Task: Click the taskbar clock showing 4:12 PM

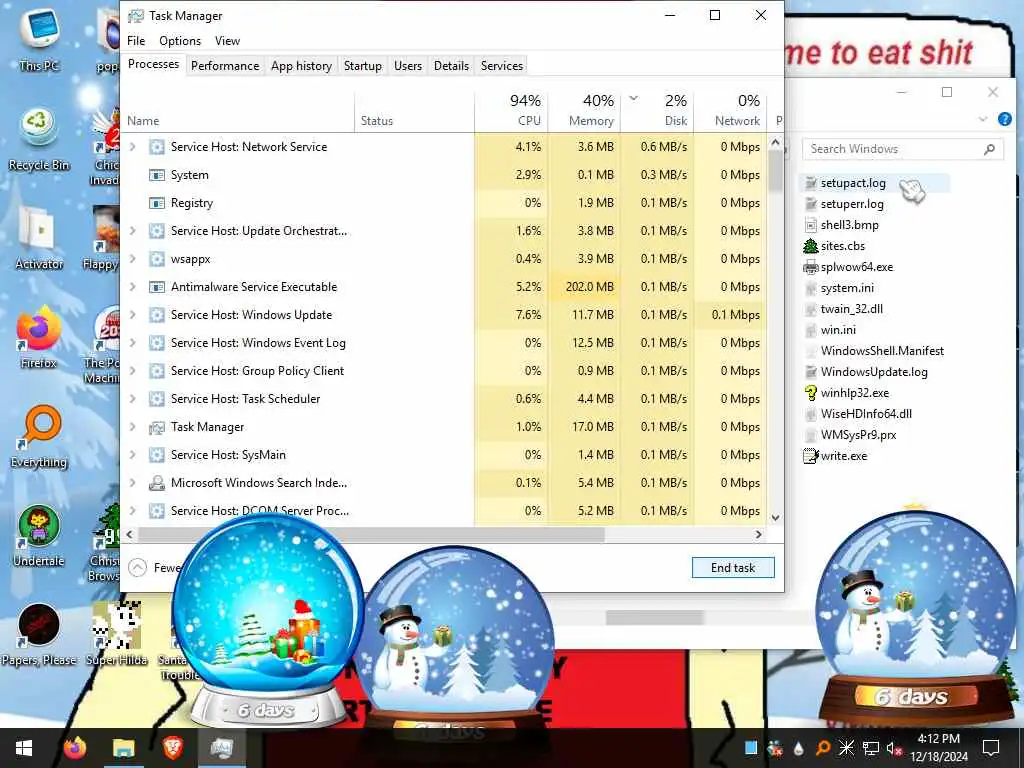Action: (938, 748)
